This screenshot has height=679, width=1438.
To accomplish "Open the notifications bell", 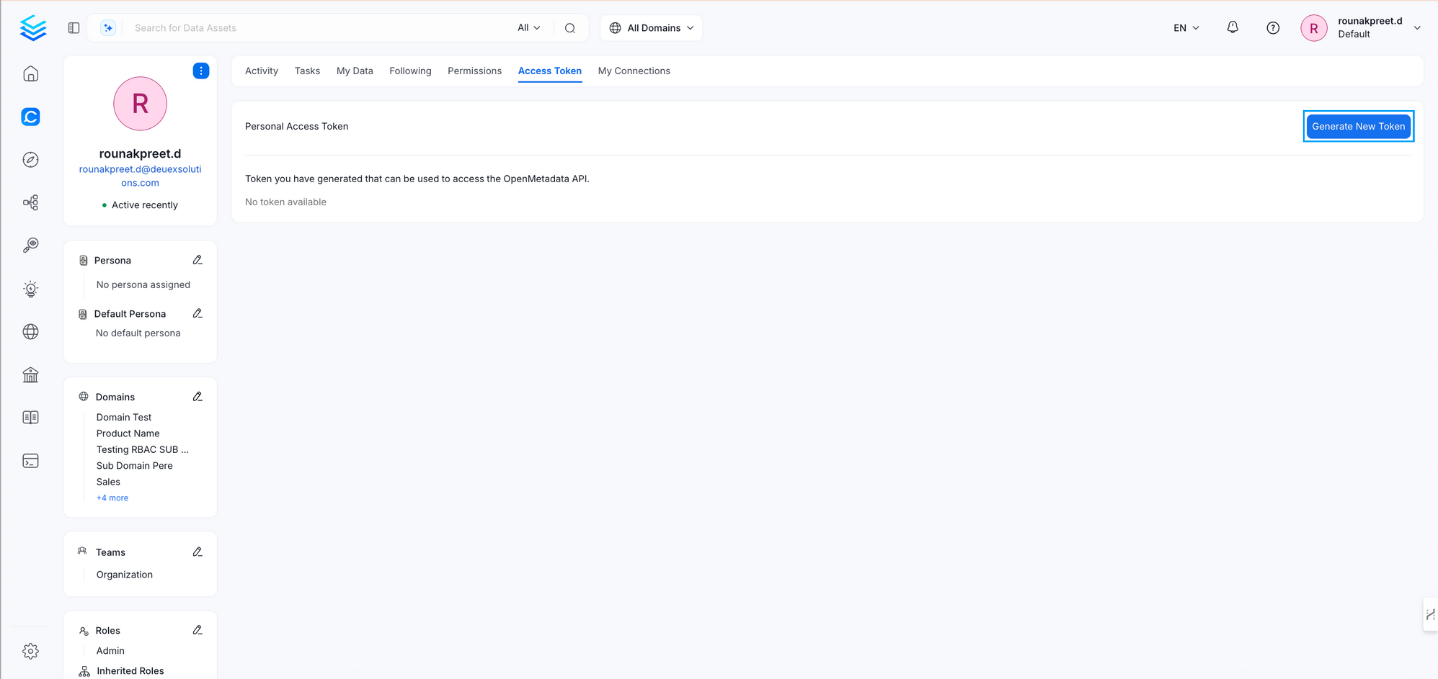I will click(1233, 28).
